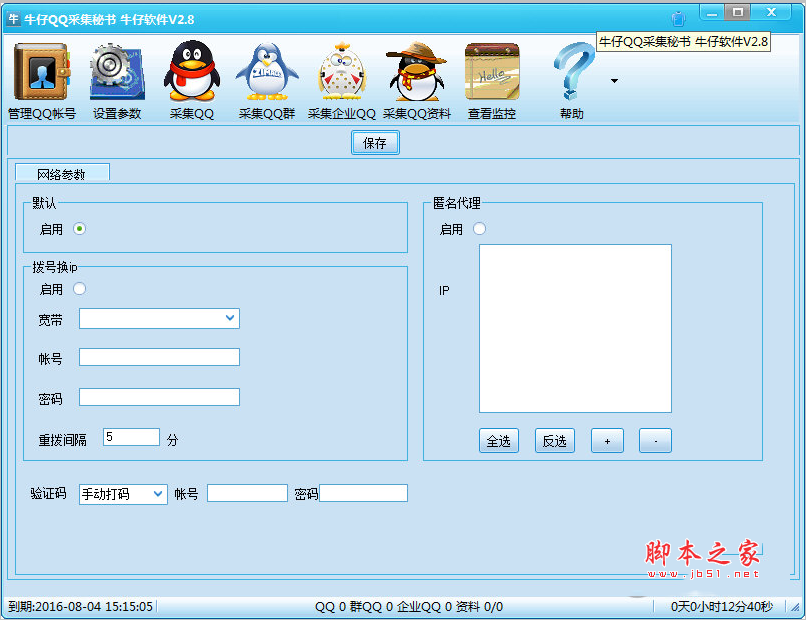Click the 采集企业QQ icon
Screen dimensions: 806x620
(342, 73)
